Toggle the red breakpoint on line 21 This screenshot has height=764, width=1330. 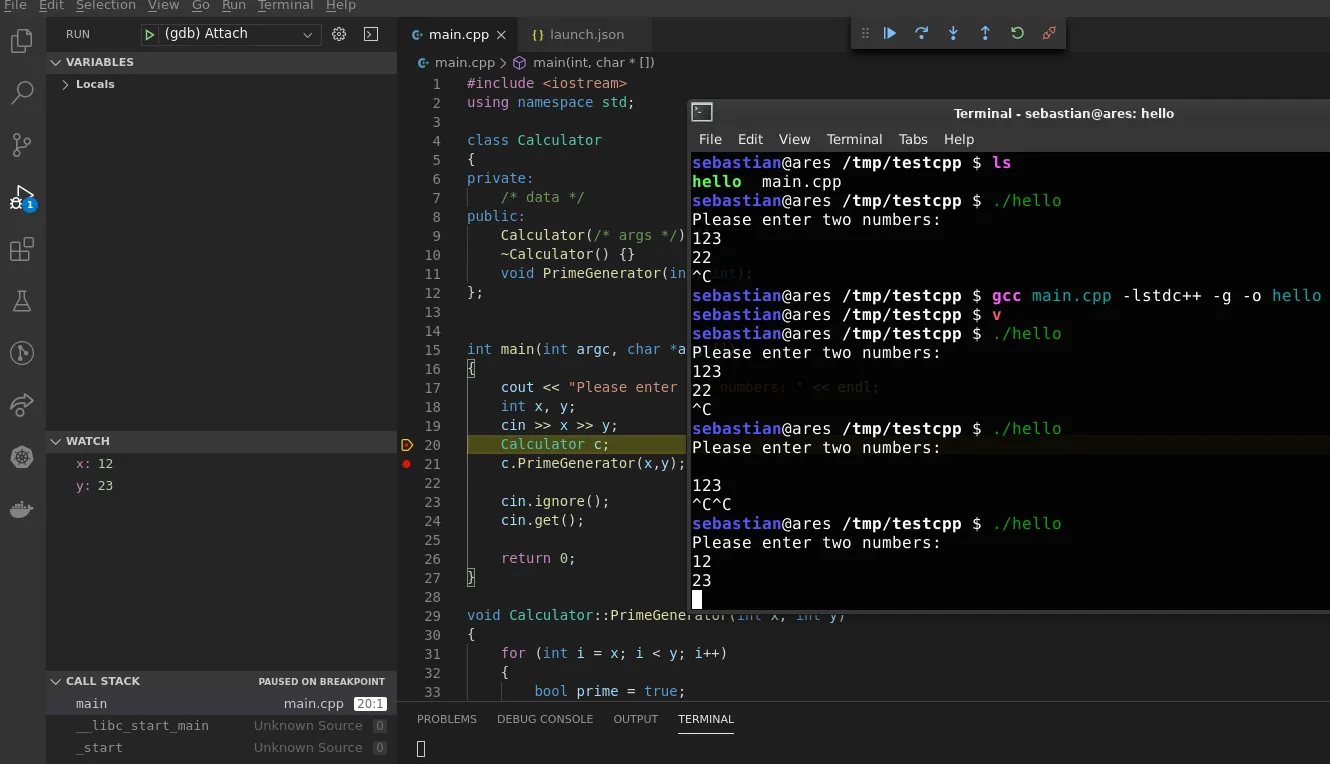click(406, 464)
